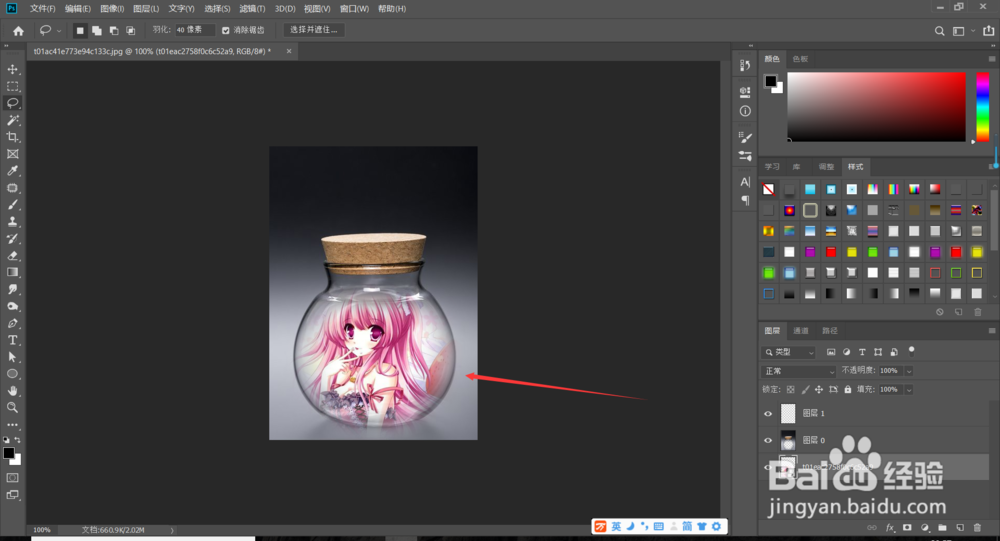The height and width of the screenshot is (541, 1000).
Task: Open the 图像(I) menu
Action: (x=112, y=9)
